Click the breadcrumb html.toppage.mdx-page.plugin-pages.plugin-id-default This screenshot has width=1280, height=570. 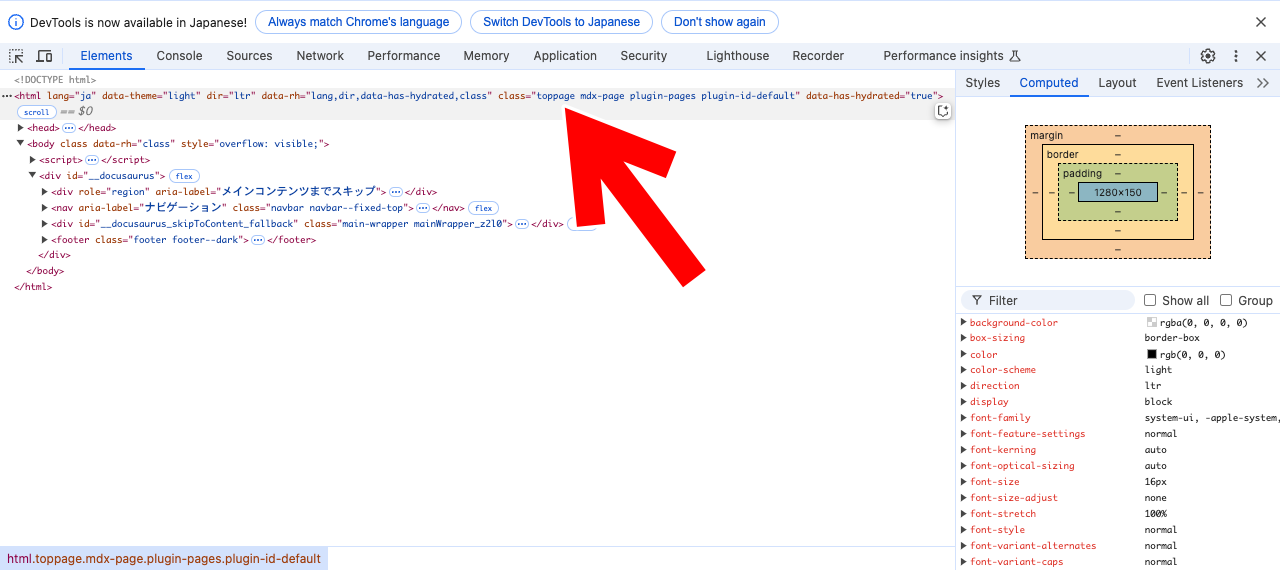164,559
